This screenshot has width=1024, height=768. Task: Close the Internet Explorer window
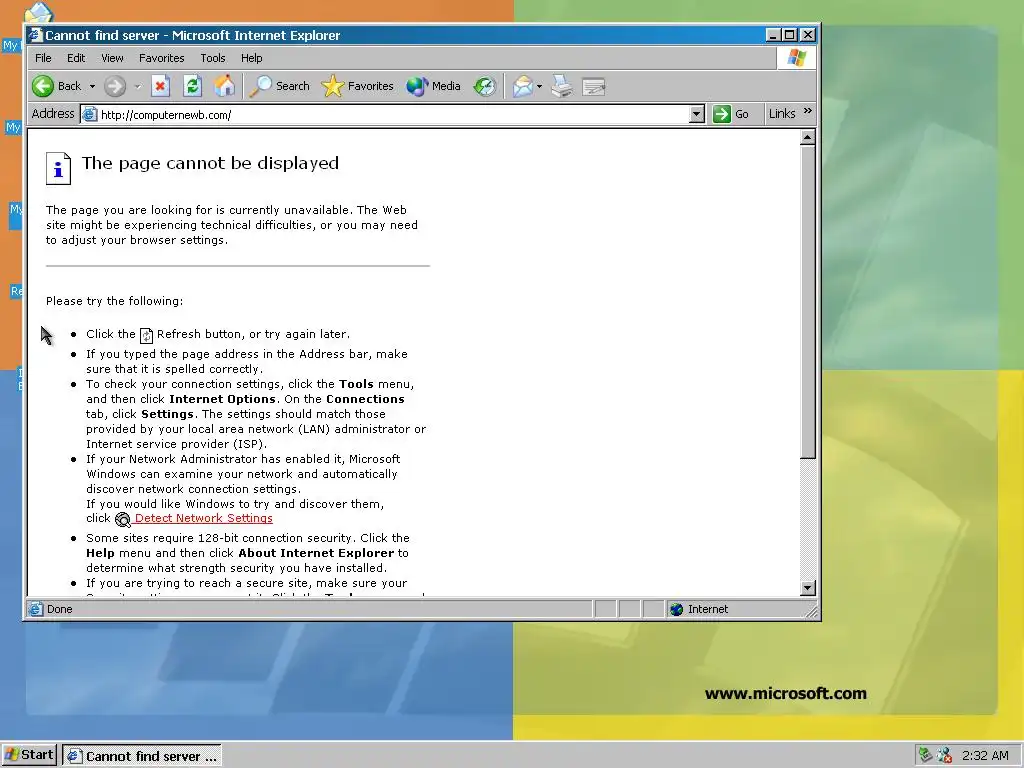coord(808,35)
